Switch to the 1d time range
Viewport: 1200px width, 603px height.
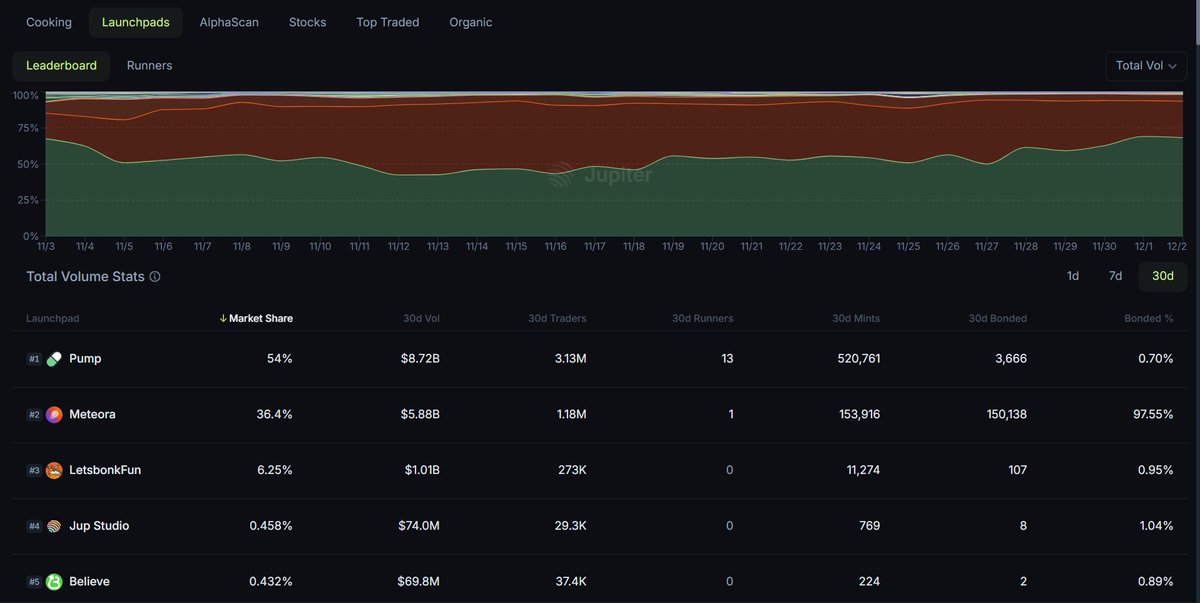pos(1072,275)
